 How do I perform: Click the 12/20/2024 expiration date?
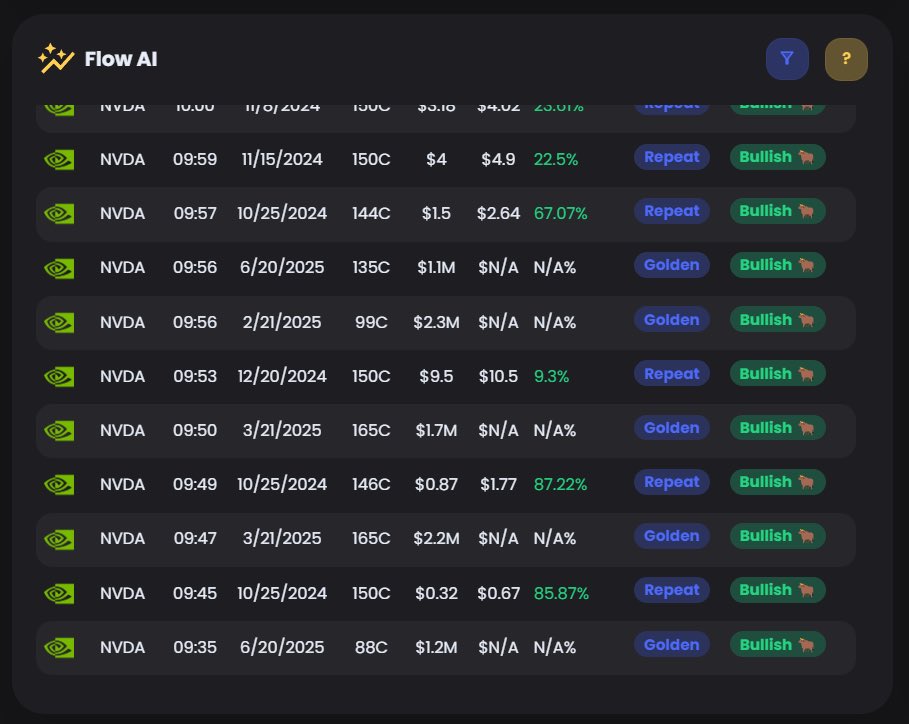click(x=282, y=376)
